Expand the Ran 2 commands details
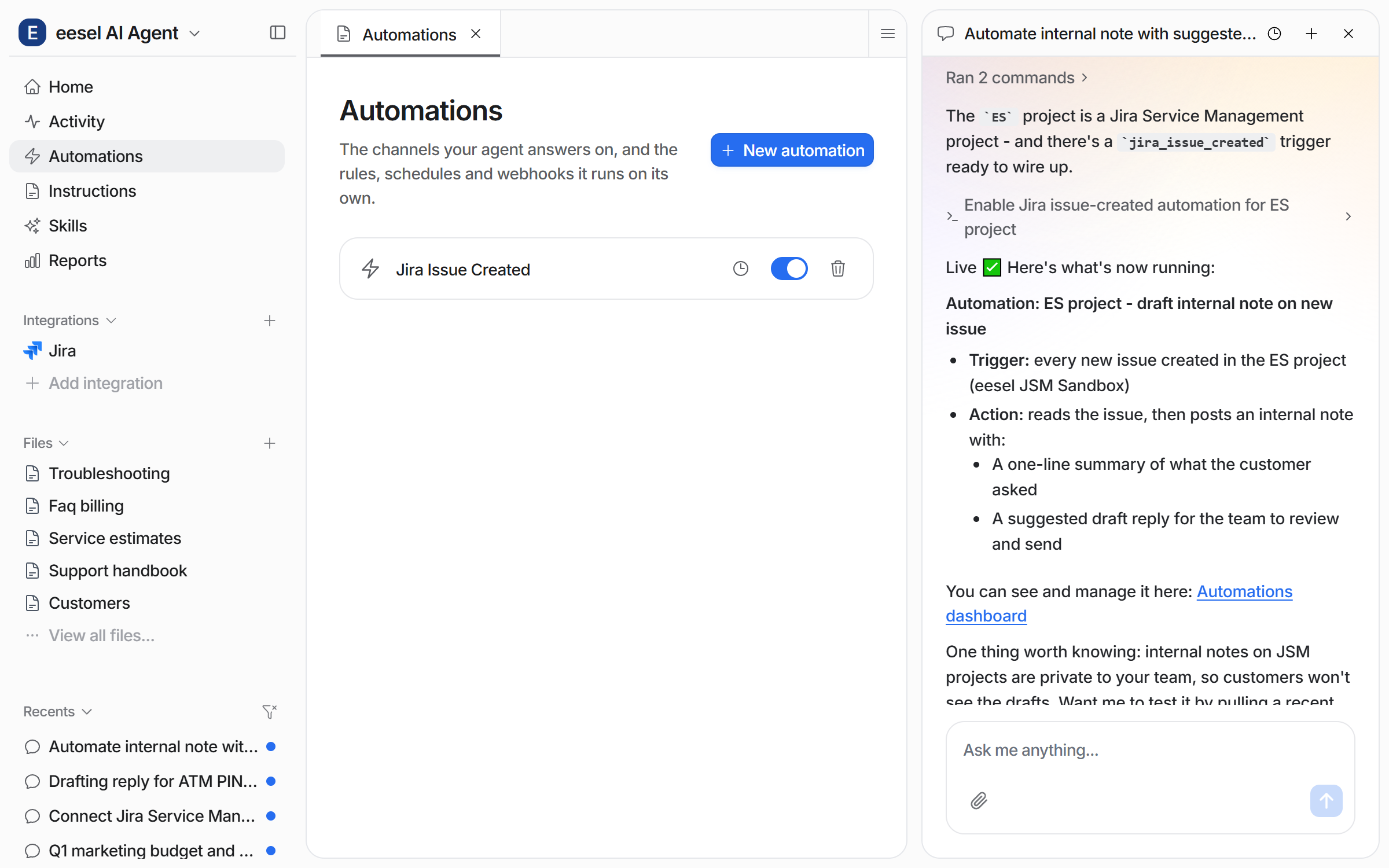This screenshot has height=868, width=1389. (x=1017, y=78)
